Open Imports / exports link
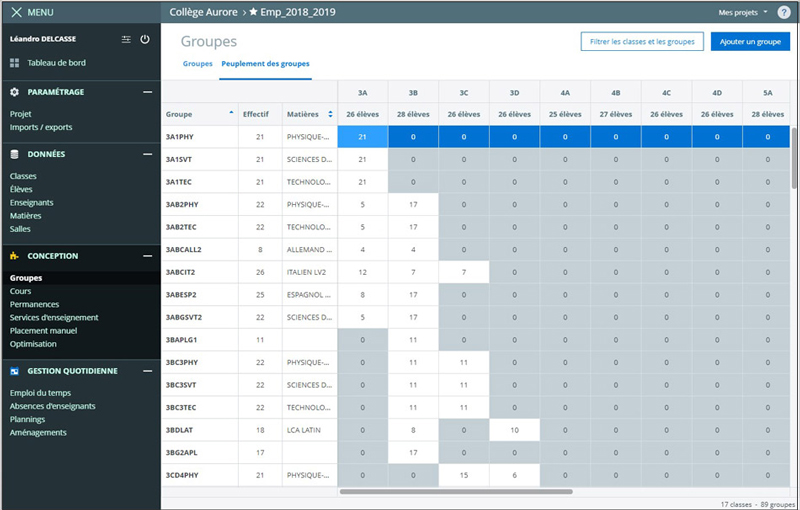The width and height of the screenshot is (800, 510). [41, 127]
